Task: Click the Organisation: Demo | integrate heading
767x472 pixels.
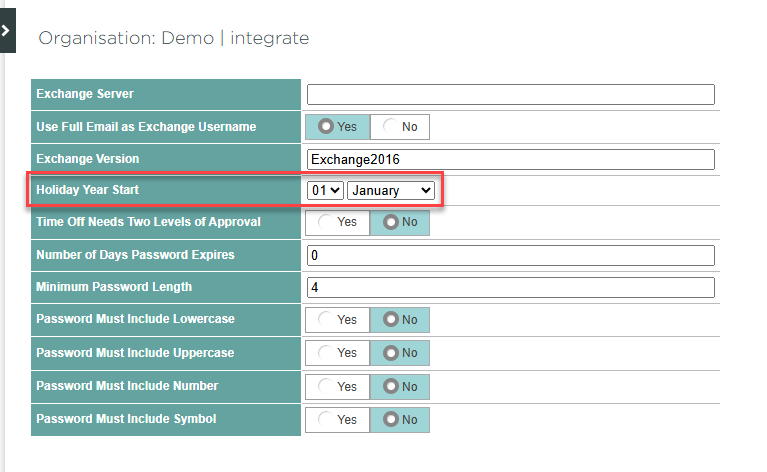Action: click(173, 39)
